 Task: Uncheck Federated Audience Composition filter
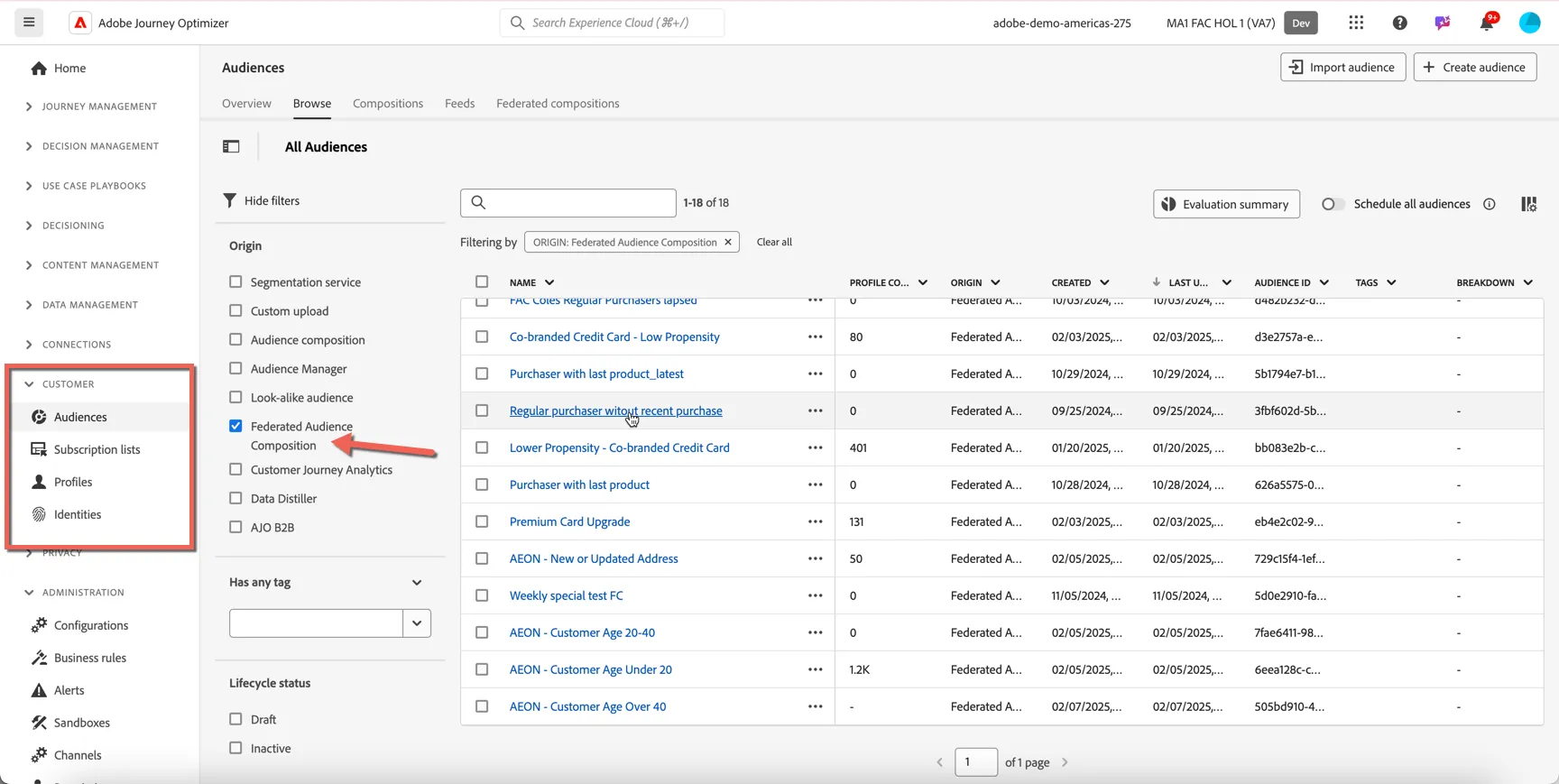(x=235, y=426)
